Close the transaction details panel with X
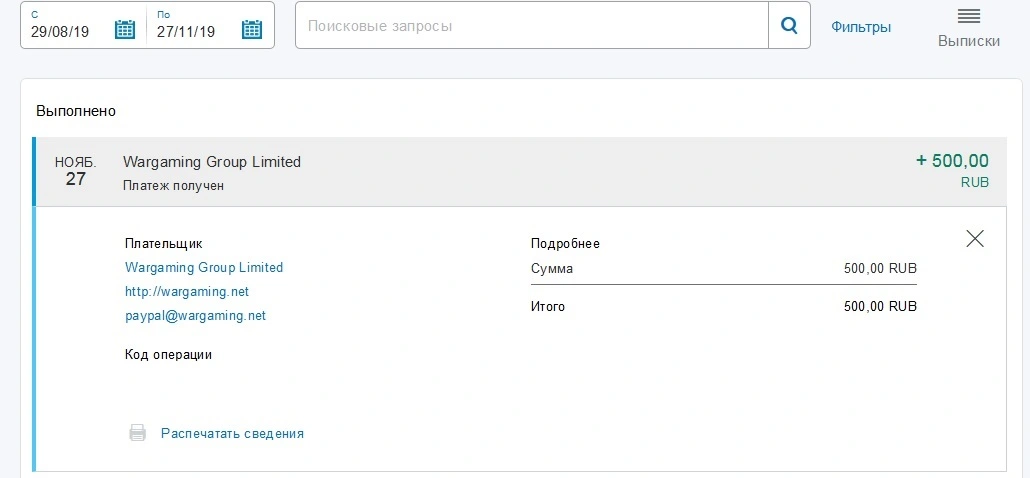 [x=975, y=238]
